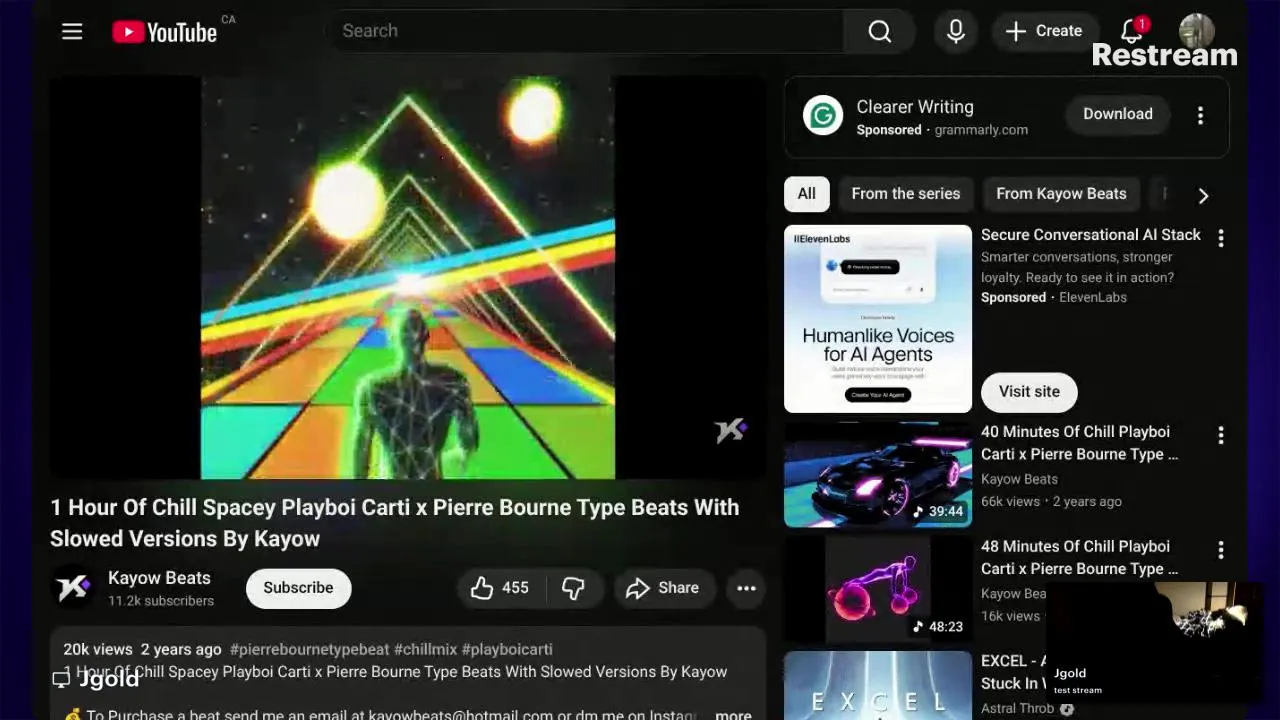The height and width of the screenshot is (720, 1280).
Task: Like the video with thumbs up
Action: click(499, 588)
